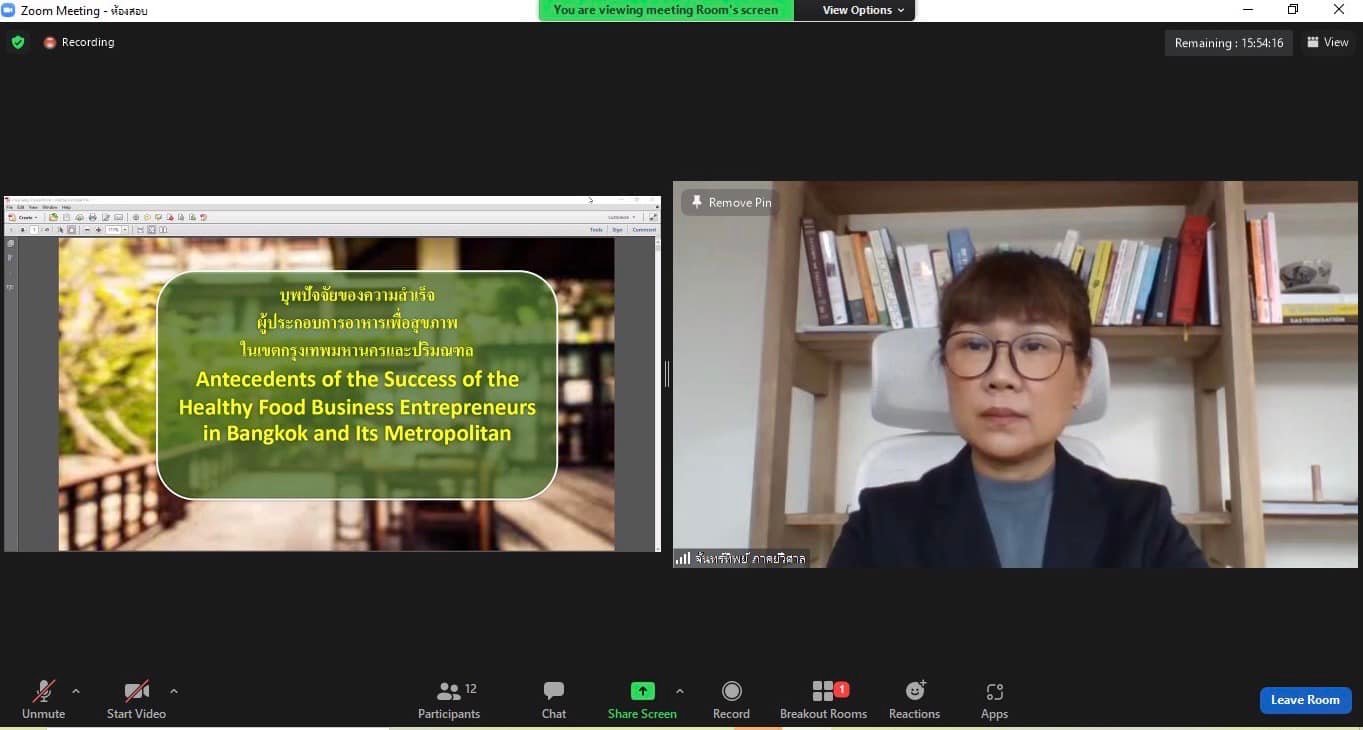This screenshot has width=1363, height=730.
Task: Click the divider between shared screen and video
Action: [x=667, y=374]
